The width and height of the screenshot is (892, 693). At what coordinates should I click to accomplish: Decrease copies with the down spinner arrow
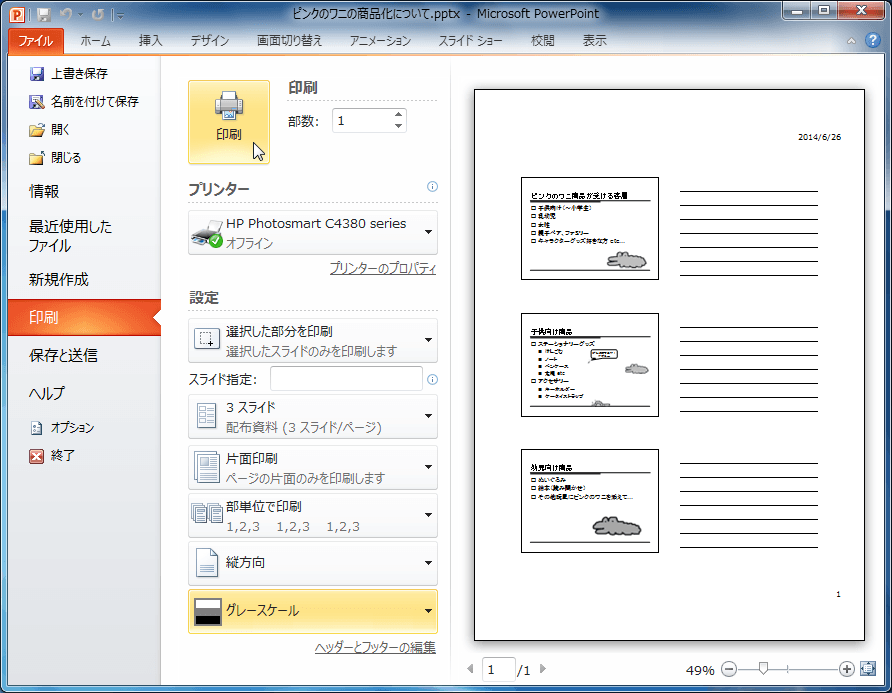(398, 126)
